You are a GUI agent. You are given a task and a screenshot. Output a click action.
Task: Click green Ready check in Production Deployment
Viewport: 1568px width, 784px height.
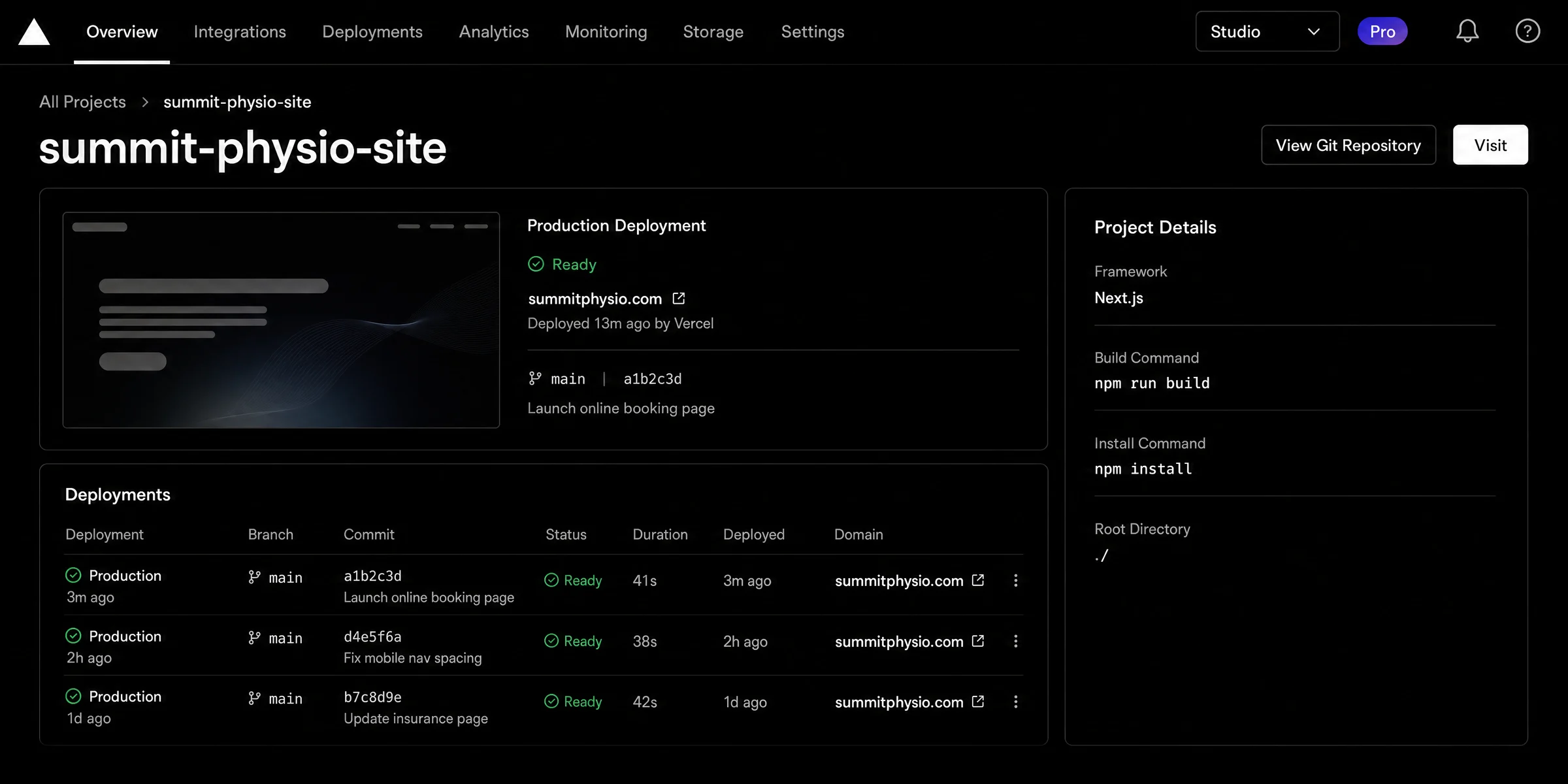(x=536, y=264)
